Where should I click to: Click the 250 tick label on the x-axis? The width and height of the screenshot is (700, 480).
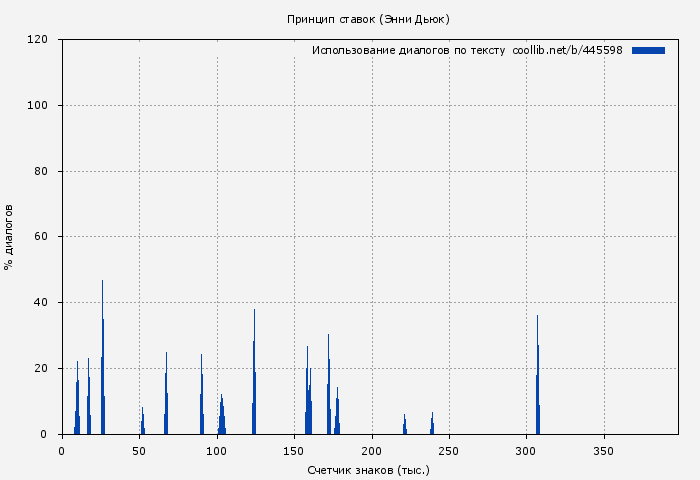[449, 451]
